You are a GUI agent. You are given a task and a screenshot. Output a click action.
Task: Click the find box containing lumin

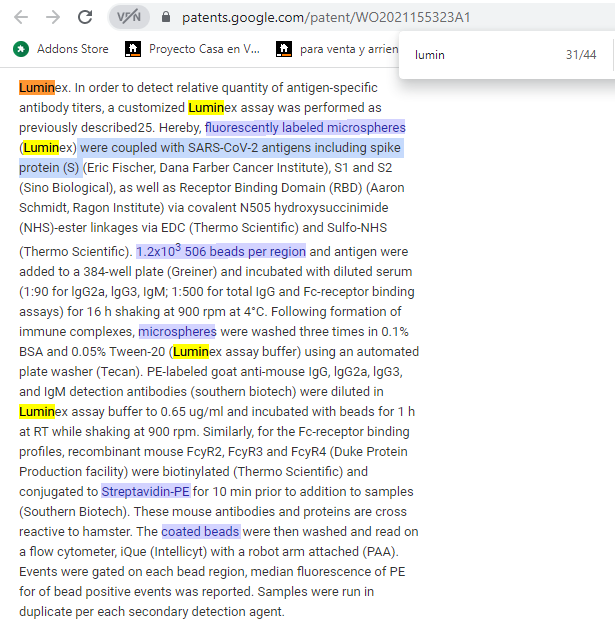coord(470,55)
